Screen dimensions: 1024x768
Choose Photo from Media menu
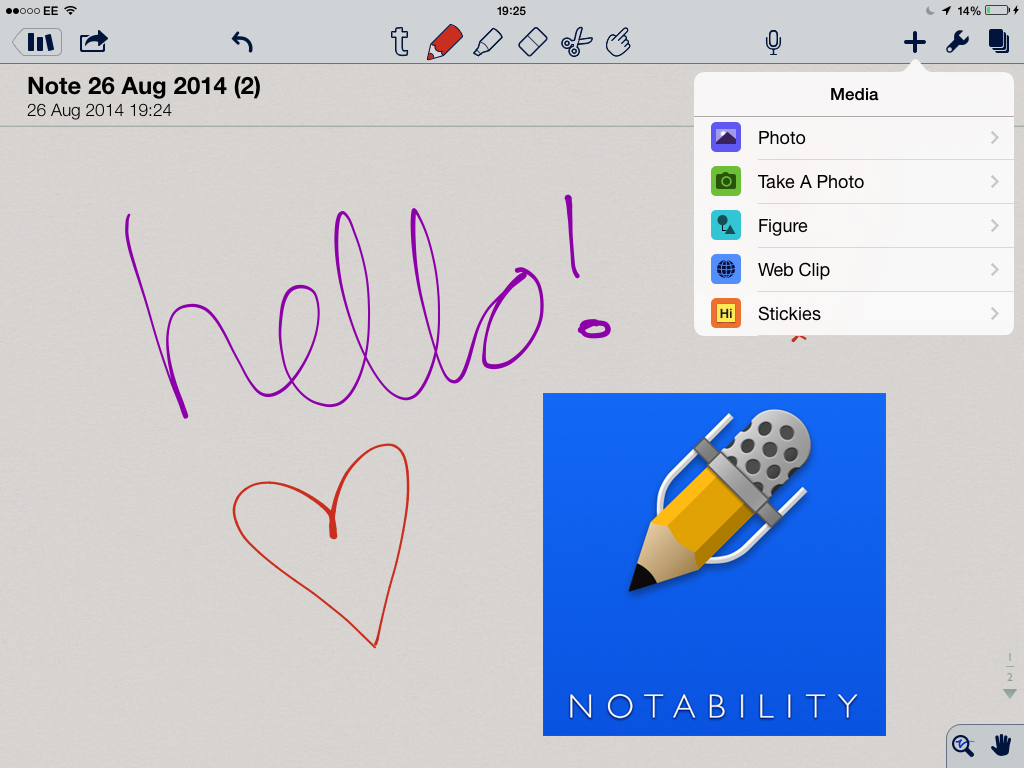[x=854, y=138]
